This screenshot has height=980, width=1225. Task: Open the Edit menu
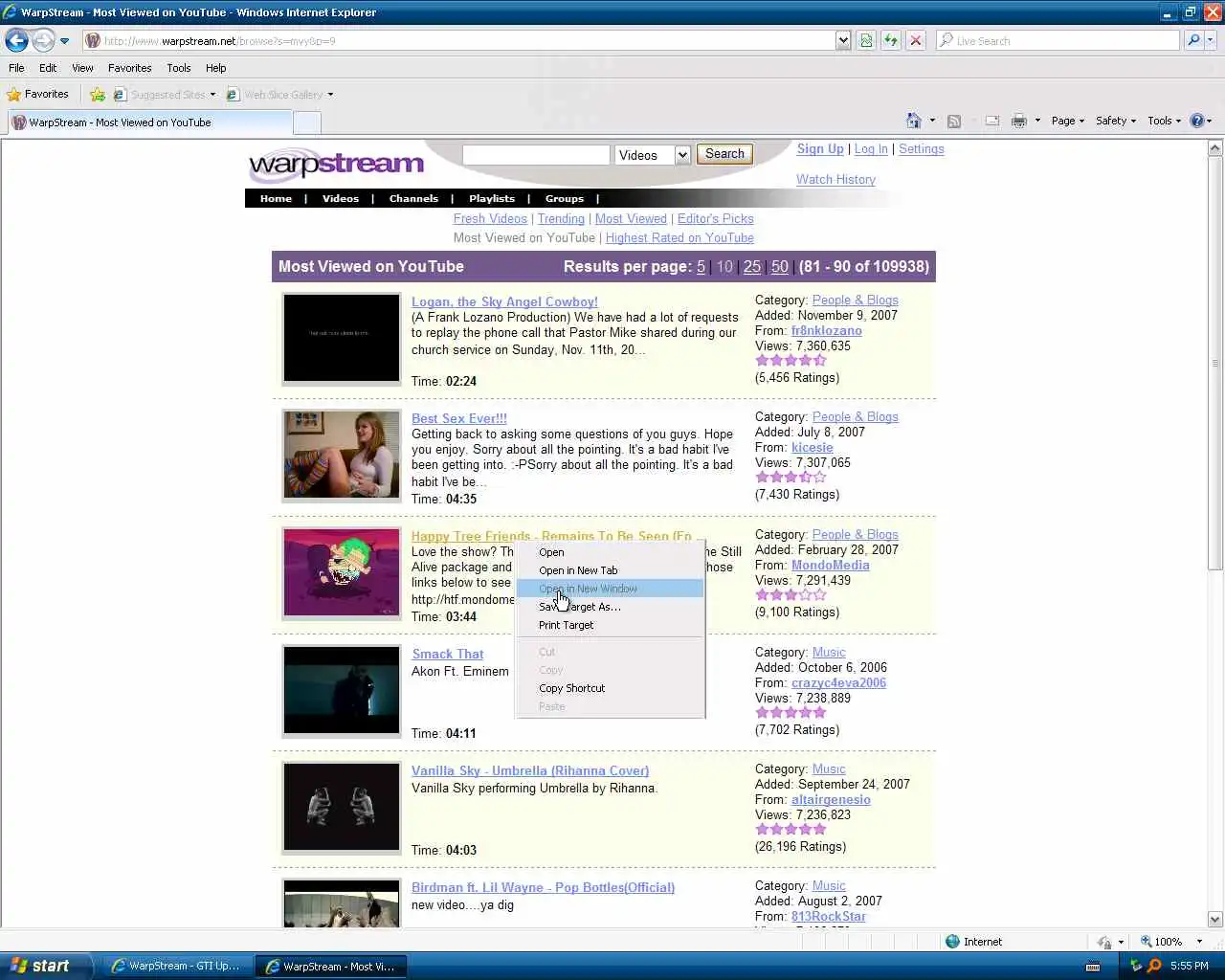pyautogui.click(x=48, y=68)
